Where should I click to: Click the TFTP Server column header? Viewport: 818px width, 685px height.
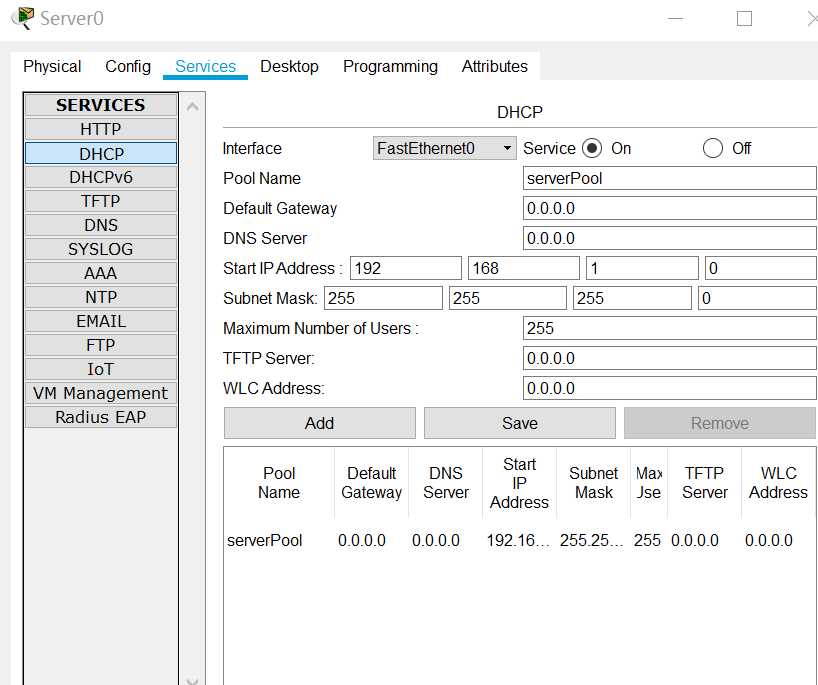[x=704, y=483]
